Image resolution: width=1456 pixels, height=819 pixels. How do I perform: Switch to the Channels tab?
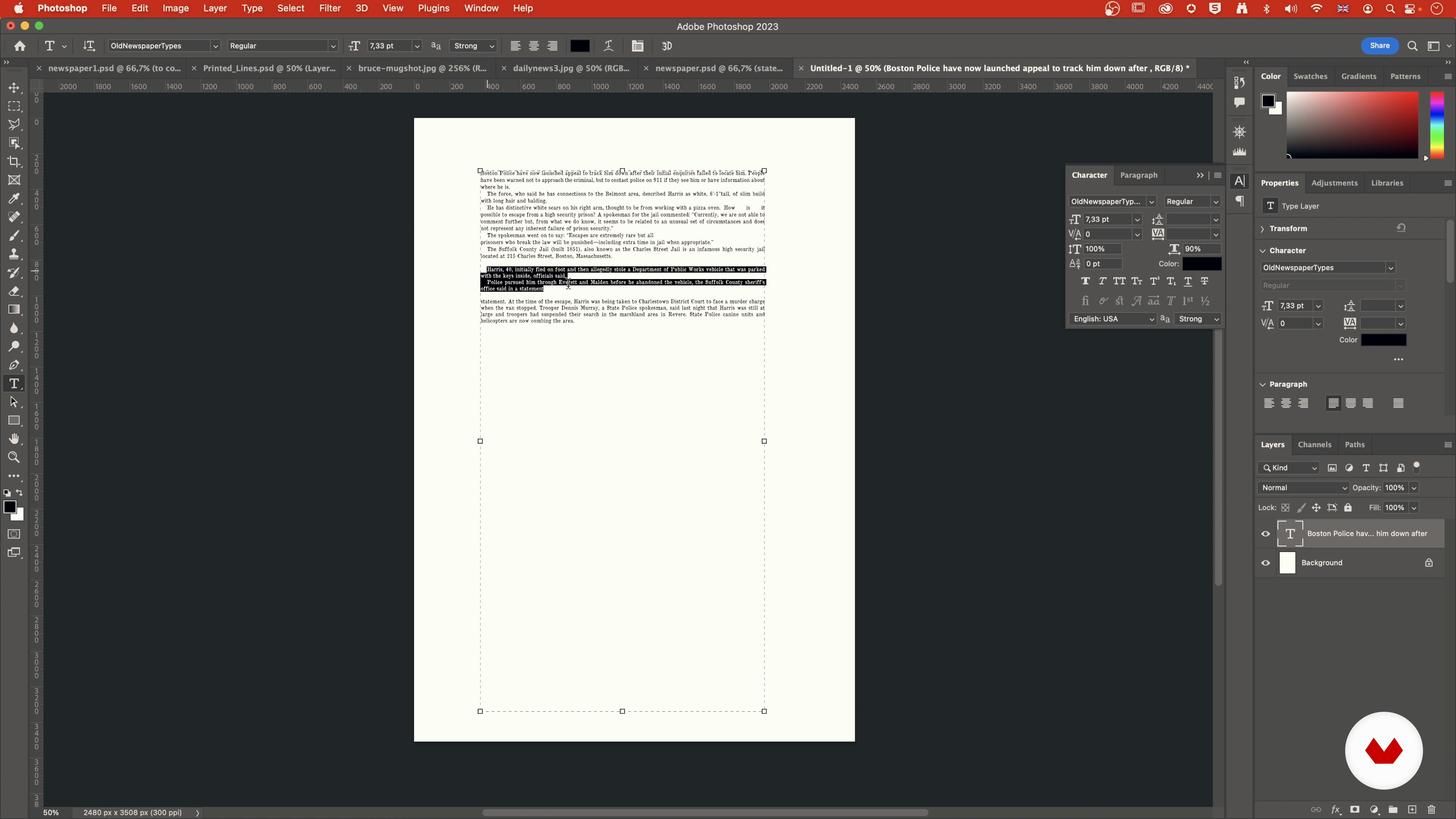point(1314,444)
